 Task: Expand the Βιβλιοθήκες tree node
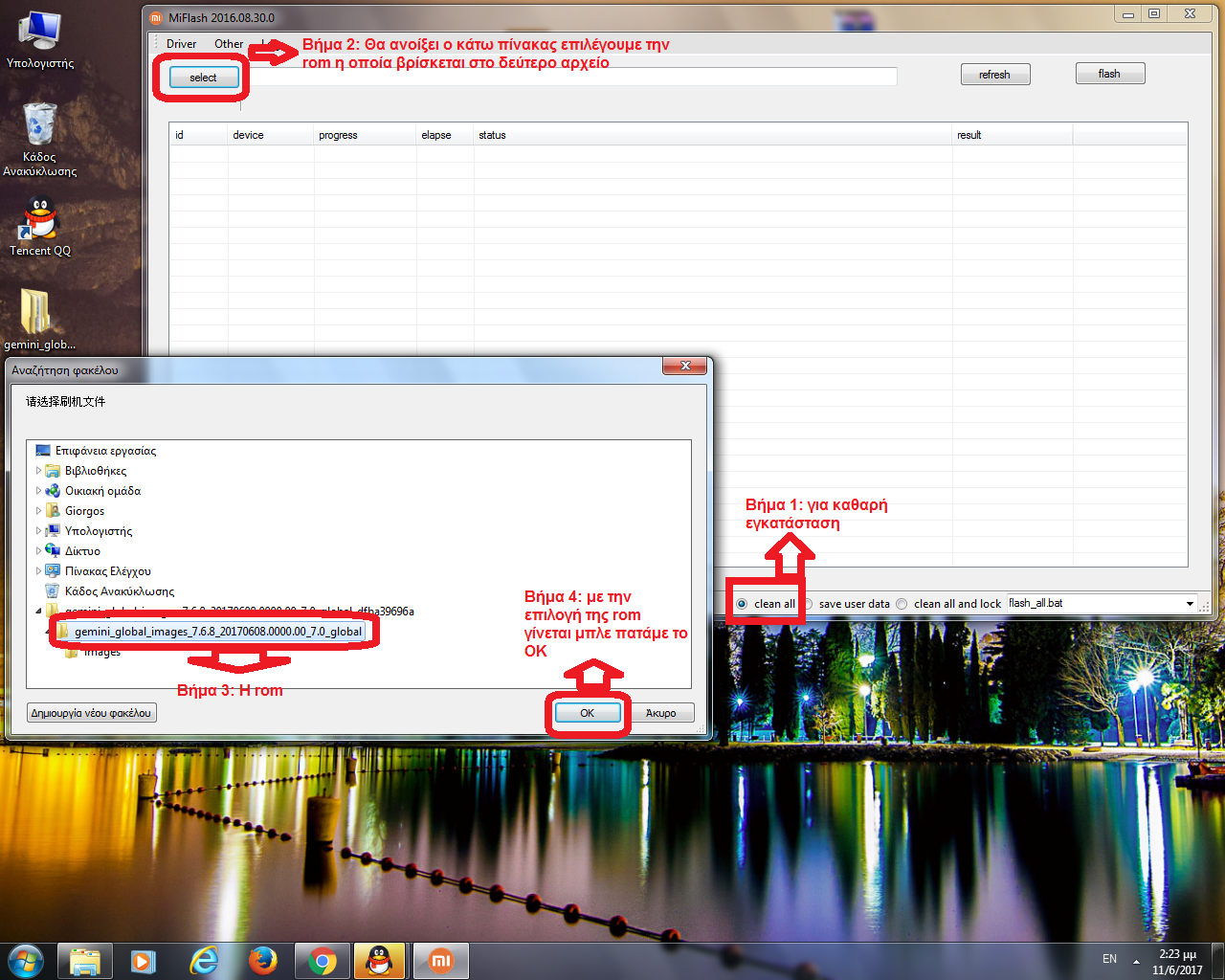click(39, 471)
